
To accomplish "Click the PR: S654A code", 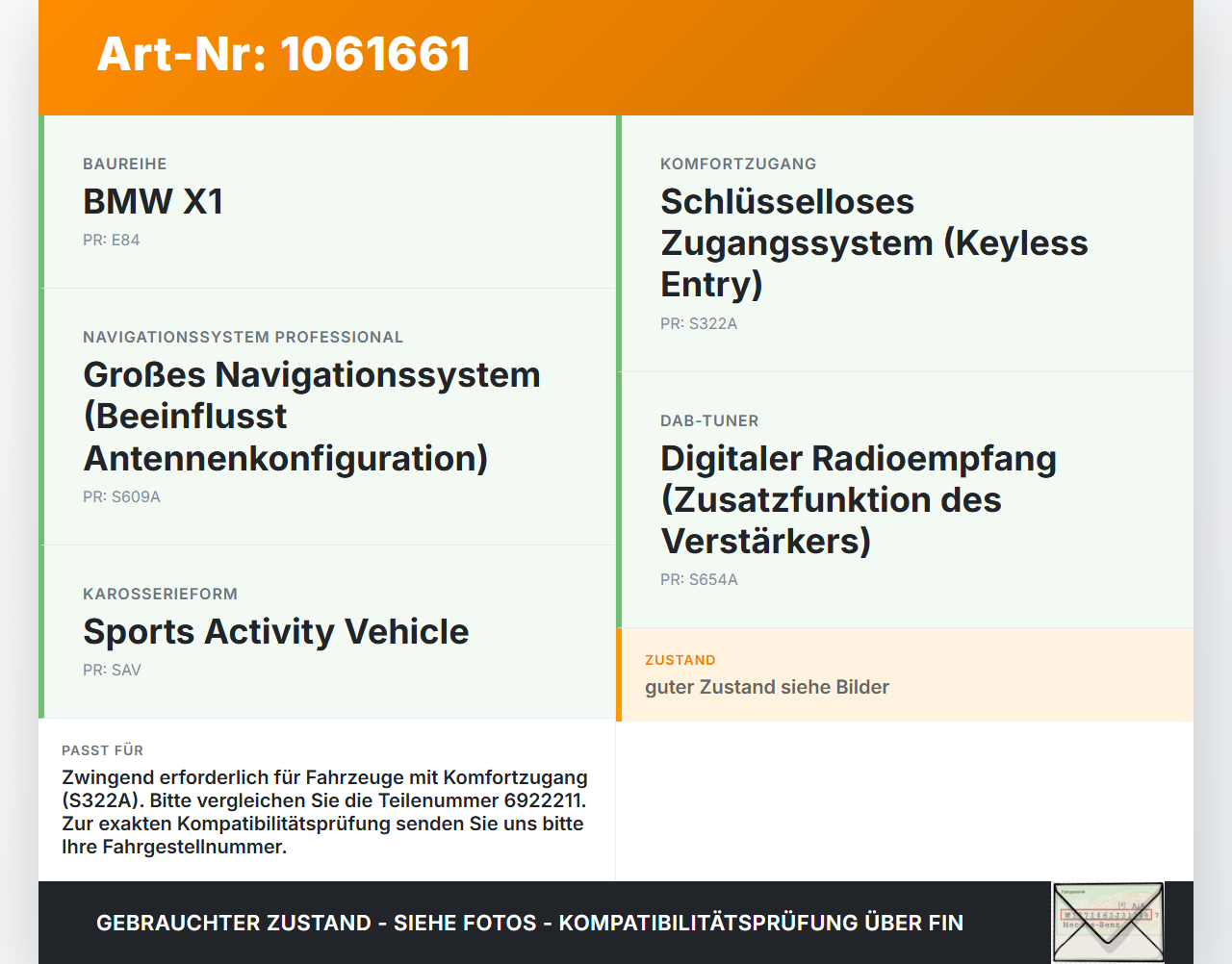I will coord(699,580).
